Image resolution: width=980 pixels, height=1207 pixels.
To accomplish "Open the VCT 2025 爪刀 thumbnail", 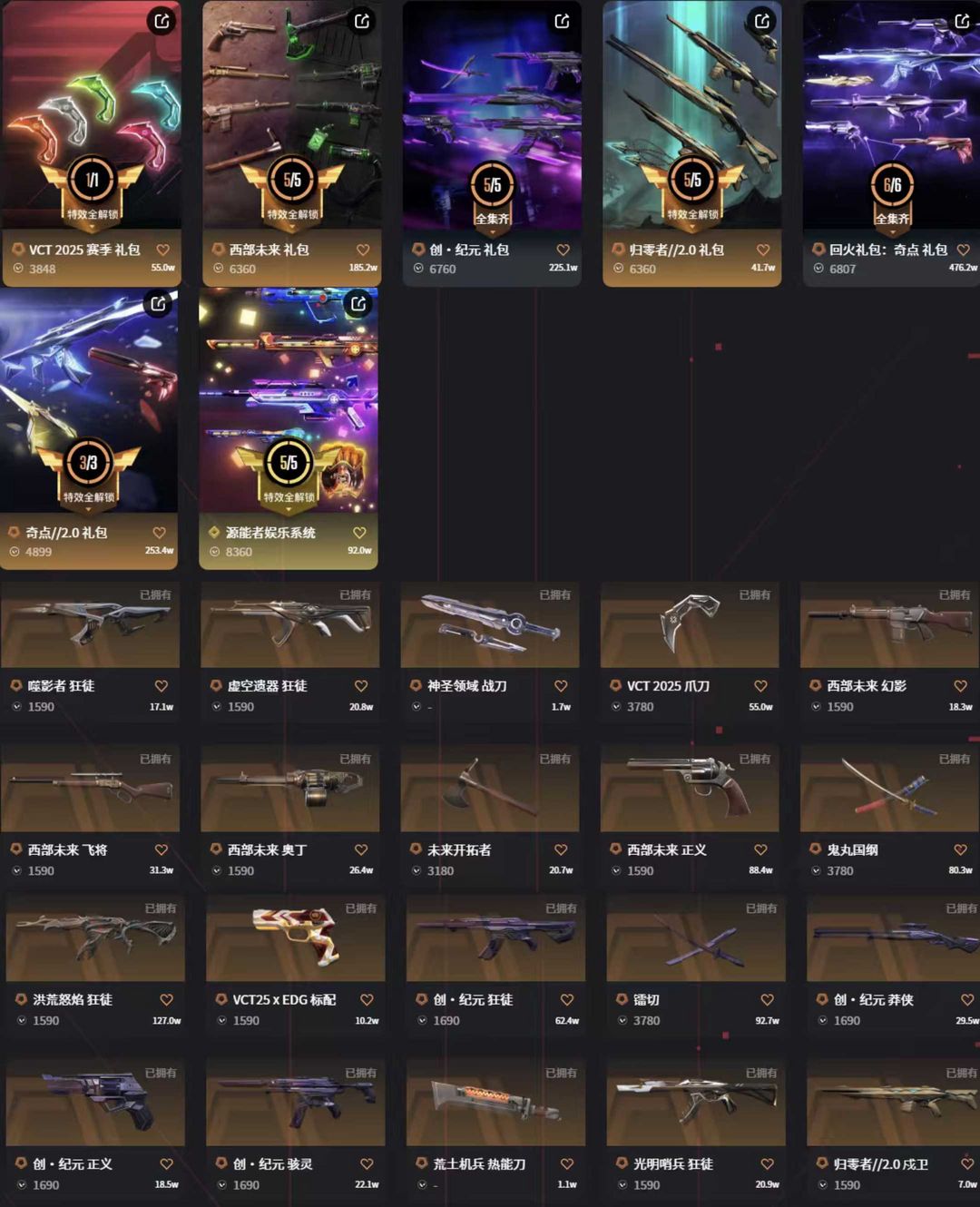I will 690,625.
